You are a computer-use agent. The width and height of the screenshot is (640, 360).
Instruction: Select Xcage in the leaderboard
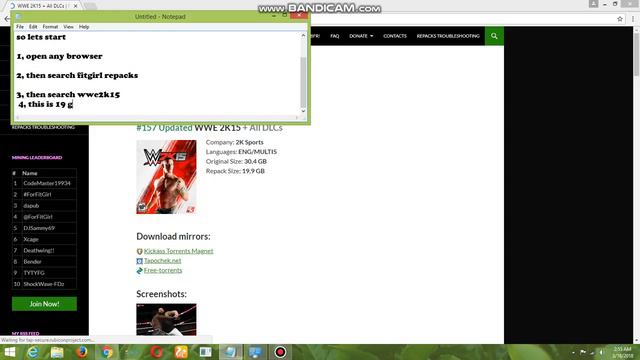31,239
